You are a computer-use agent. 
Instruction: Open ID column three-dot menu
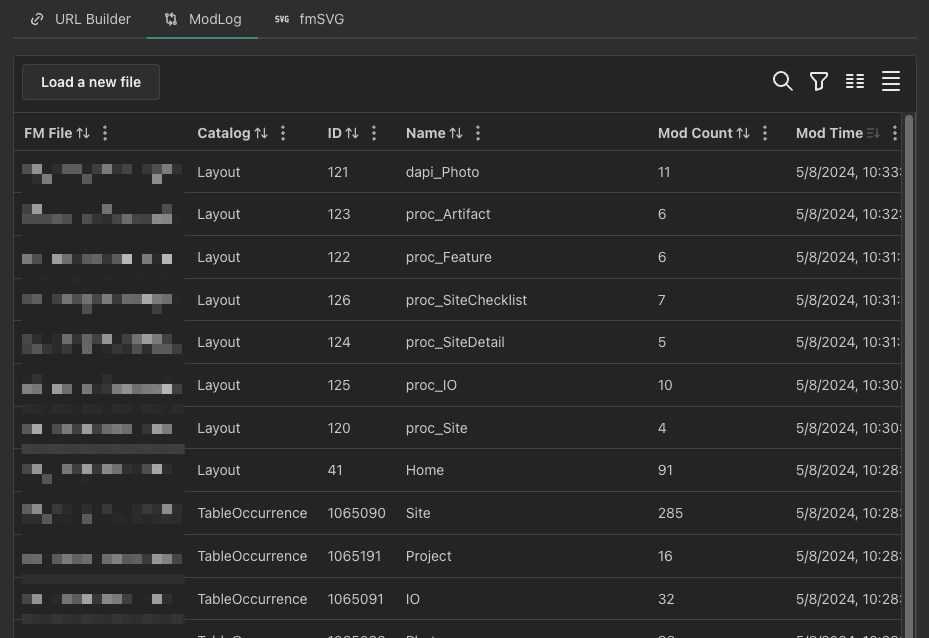pyautogui.click(x=374, y=133)
